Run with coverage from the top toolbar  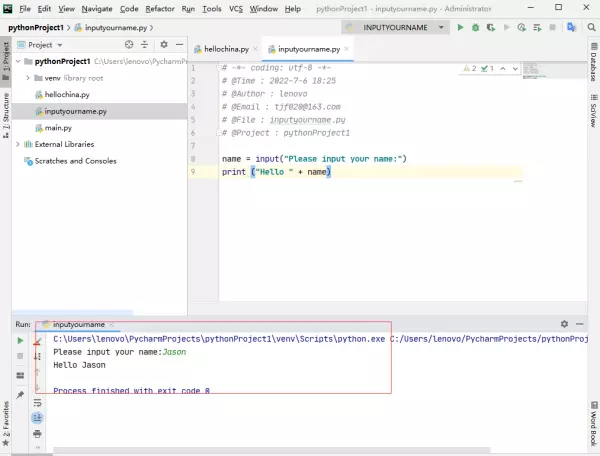click(x=491, y=28)
